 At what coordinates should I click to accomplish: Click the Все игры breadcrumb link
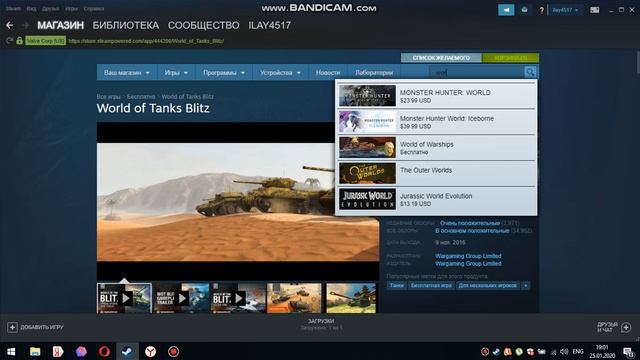click(109, 97)
